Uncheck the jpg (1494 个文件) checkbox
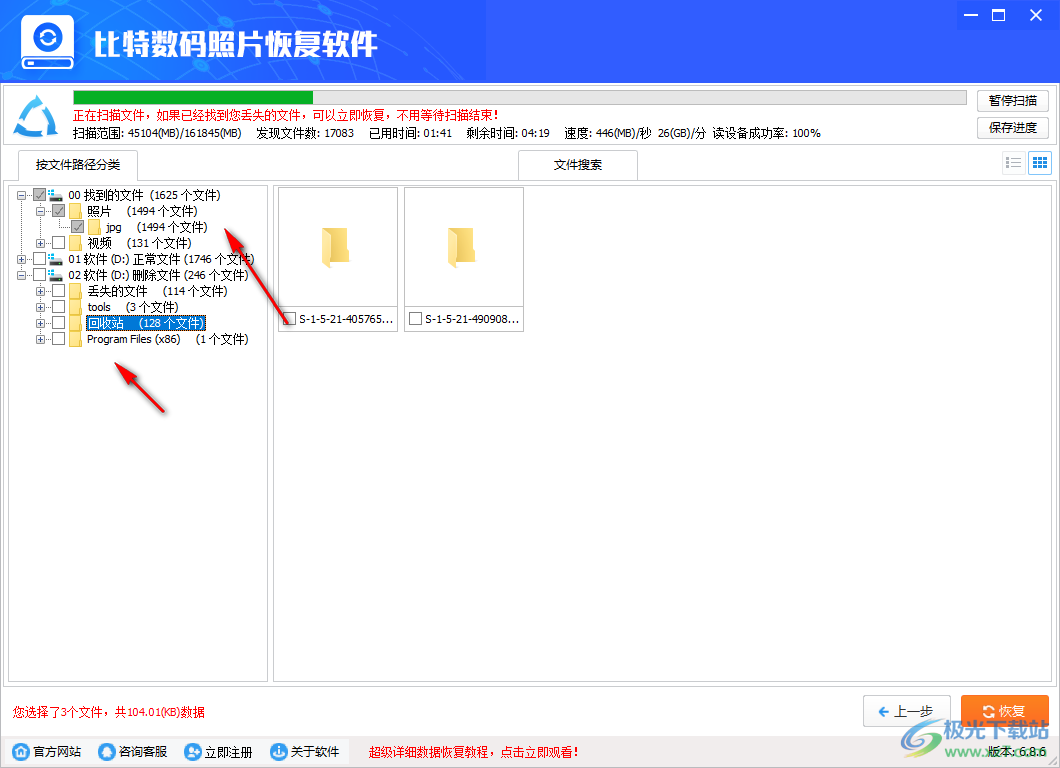This screenshot has height=768, width=1060. (77, 226)
